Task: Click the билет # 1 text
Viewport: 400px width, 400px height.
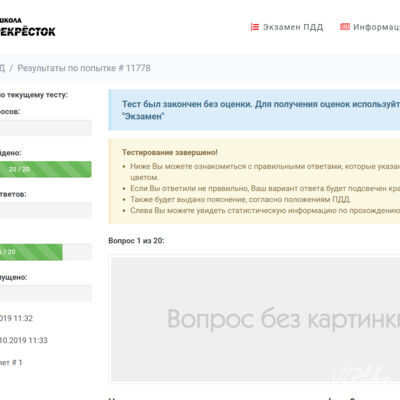Action: pyautogui.click(x=11, y=363)
